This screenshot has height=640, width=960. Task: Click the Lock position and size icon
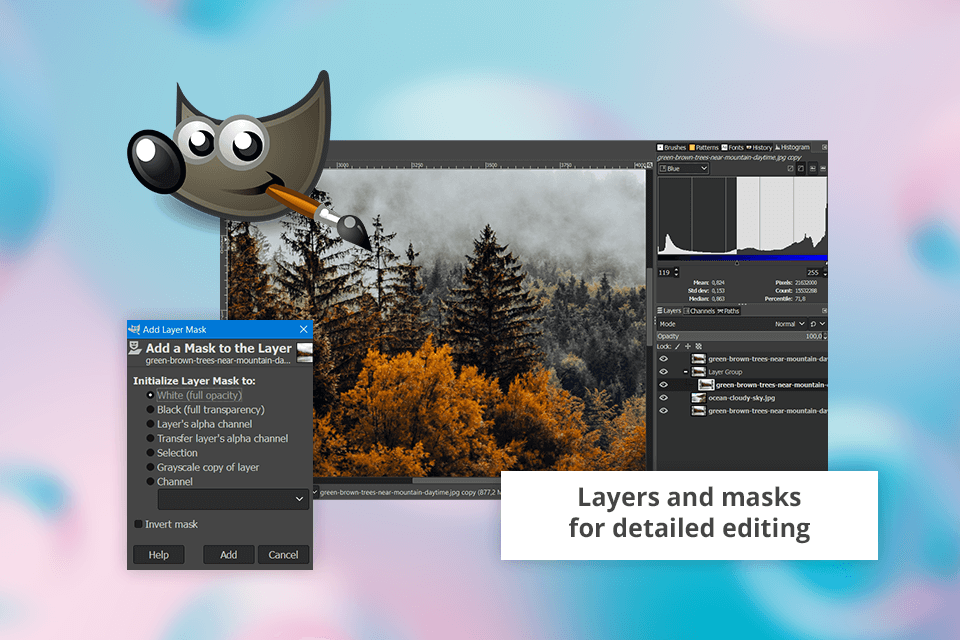click(688, 347)
